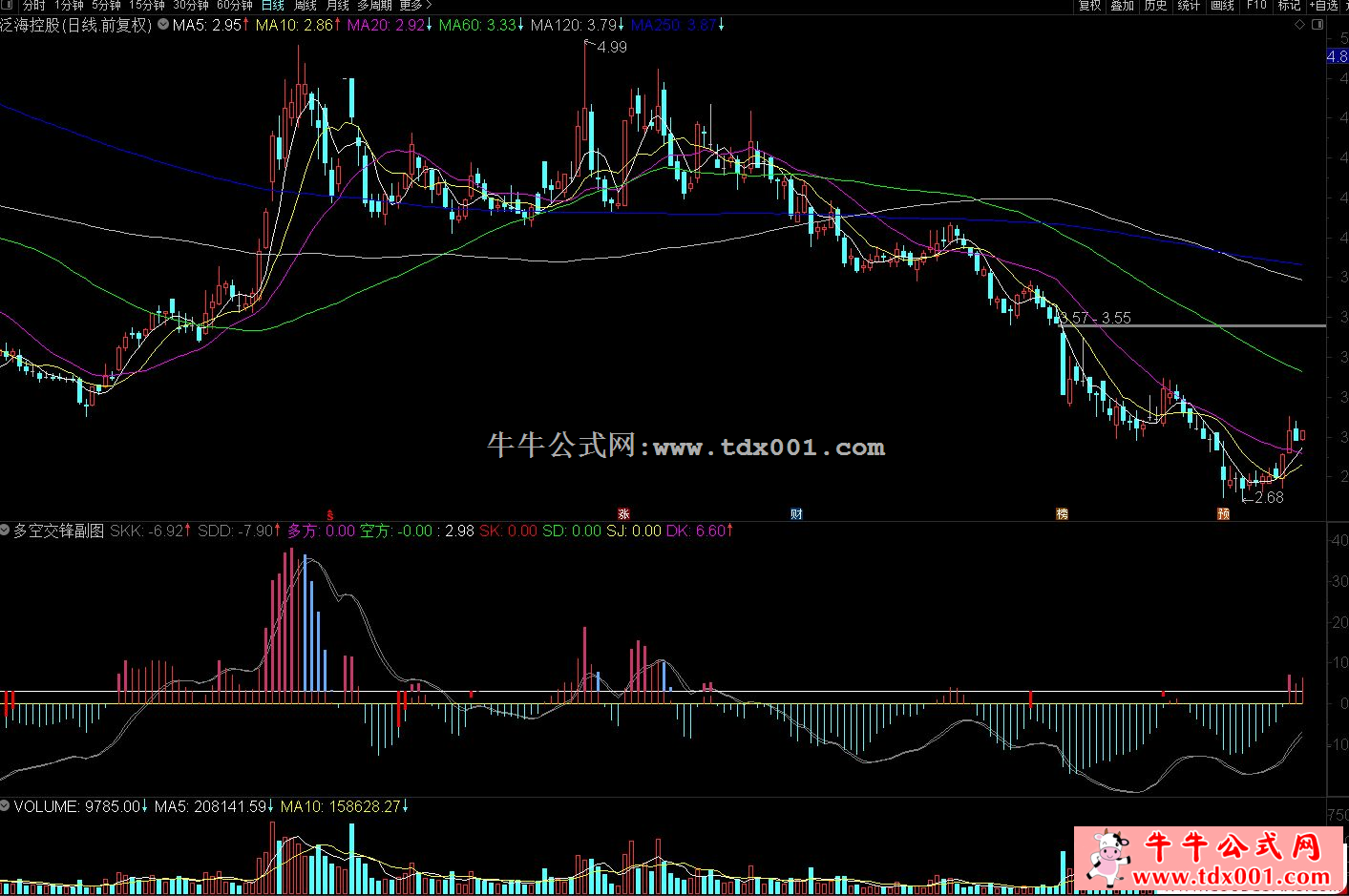This screenshot has height=896, width=1349.
Task: Click the SJ: 0.00 value
Action: (x=634, y=531)
